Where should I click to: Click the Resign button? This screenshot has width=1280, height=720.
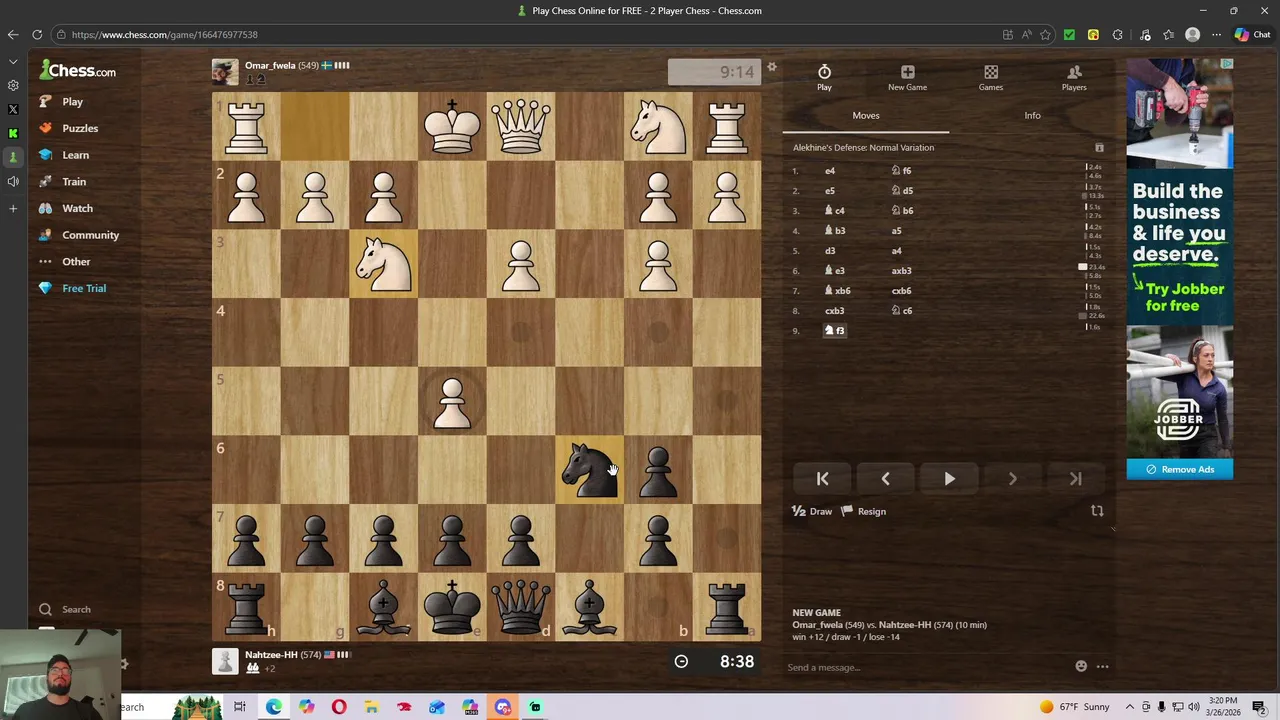coord(863,511)
